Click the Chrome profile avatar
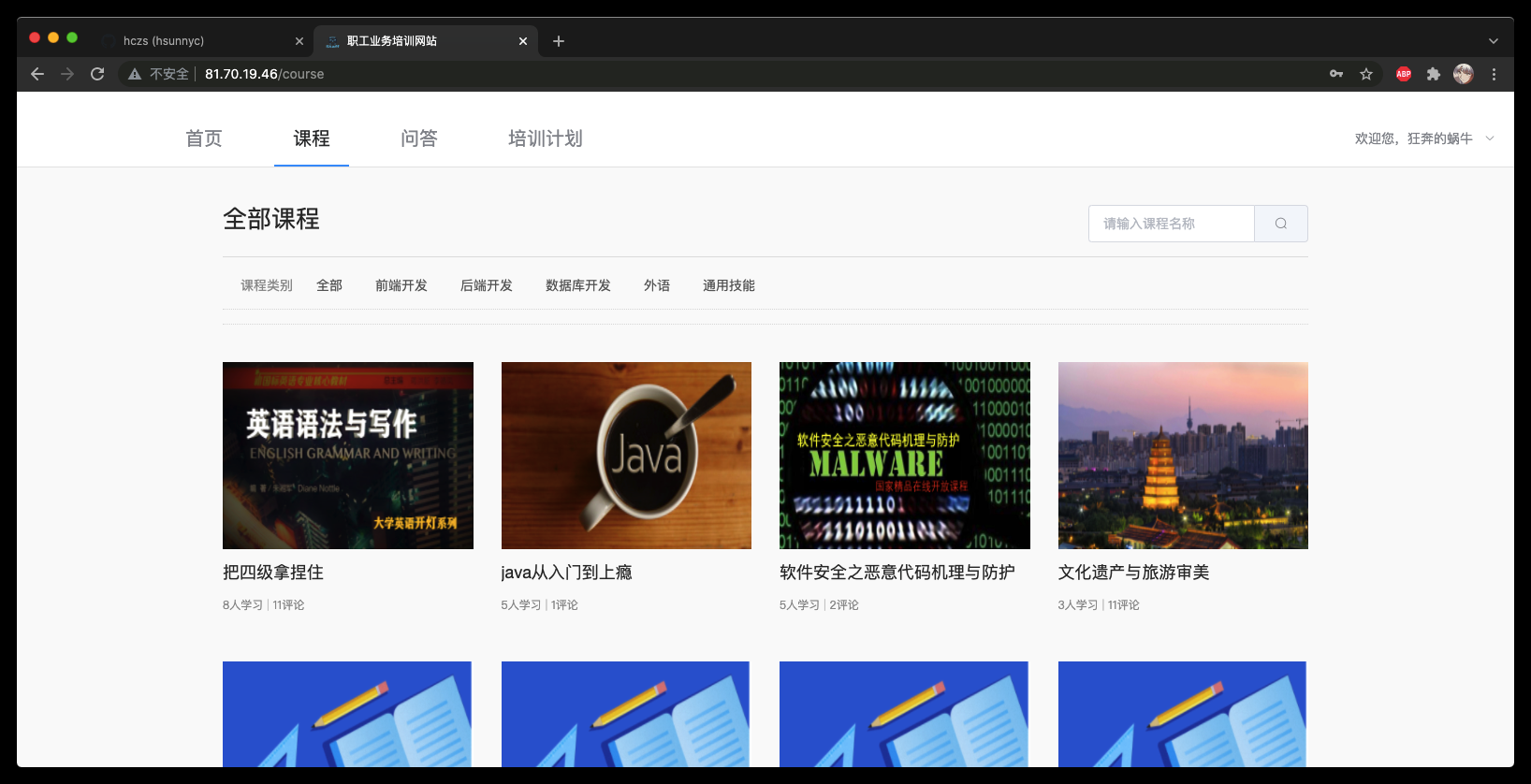Screen dimensions: 1531x784 [x=1464, y=74]
